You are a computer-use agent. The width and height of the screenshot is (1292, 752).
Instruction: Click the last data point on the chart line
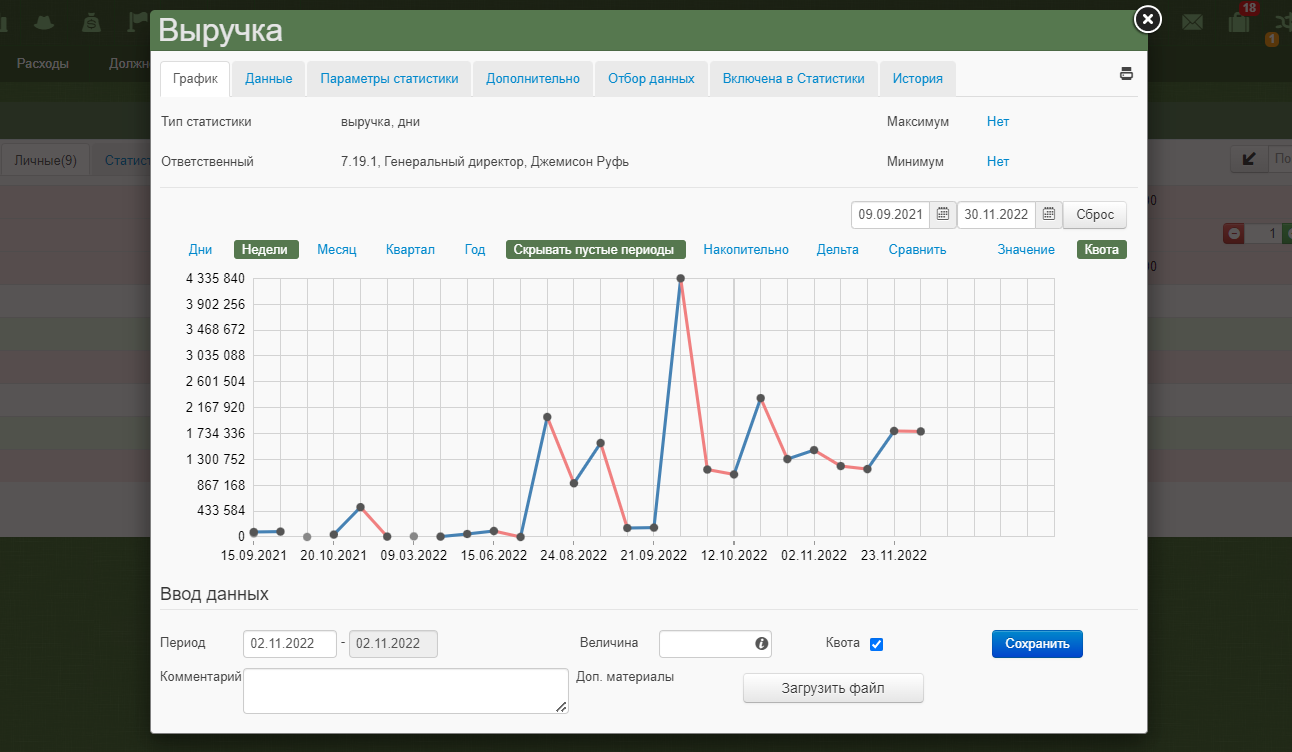[920, 431]
